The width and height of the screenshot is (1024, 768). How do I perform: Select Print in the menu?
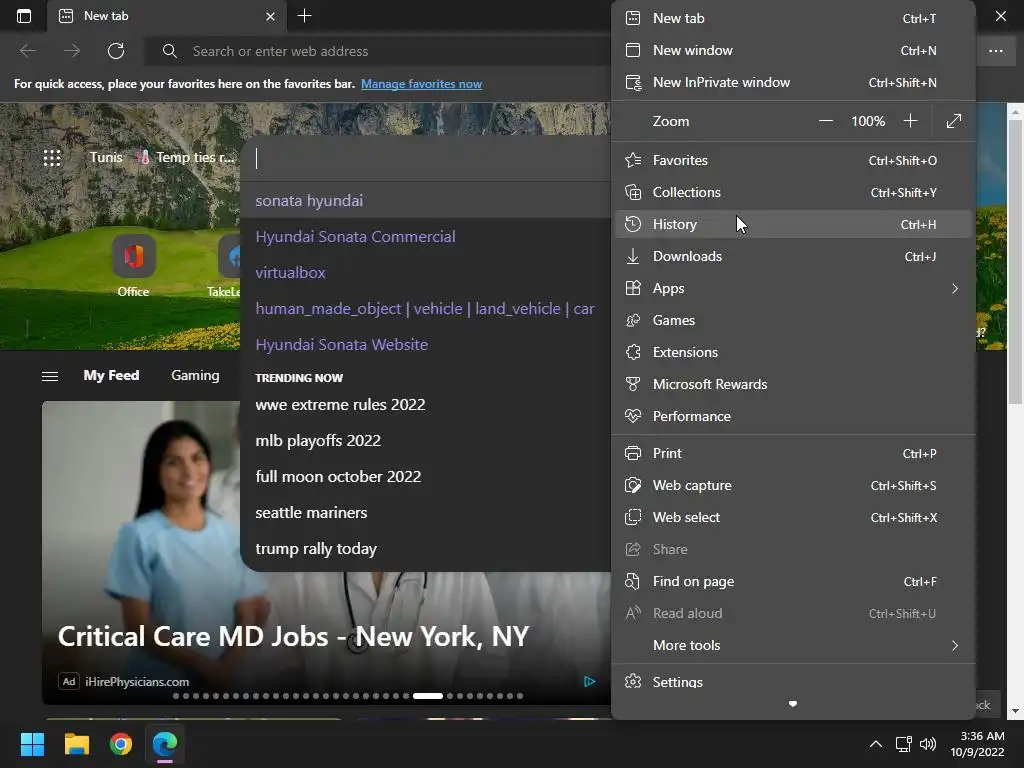(793, 453)
